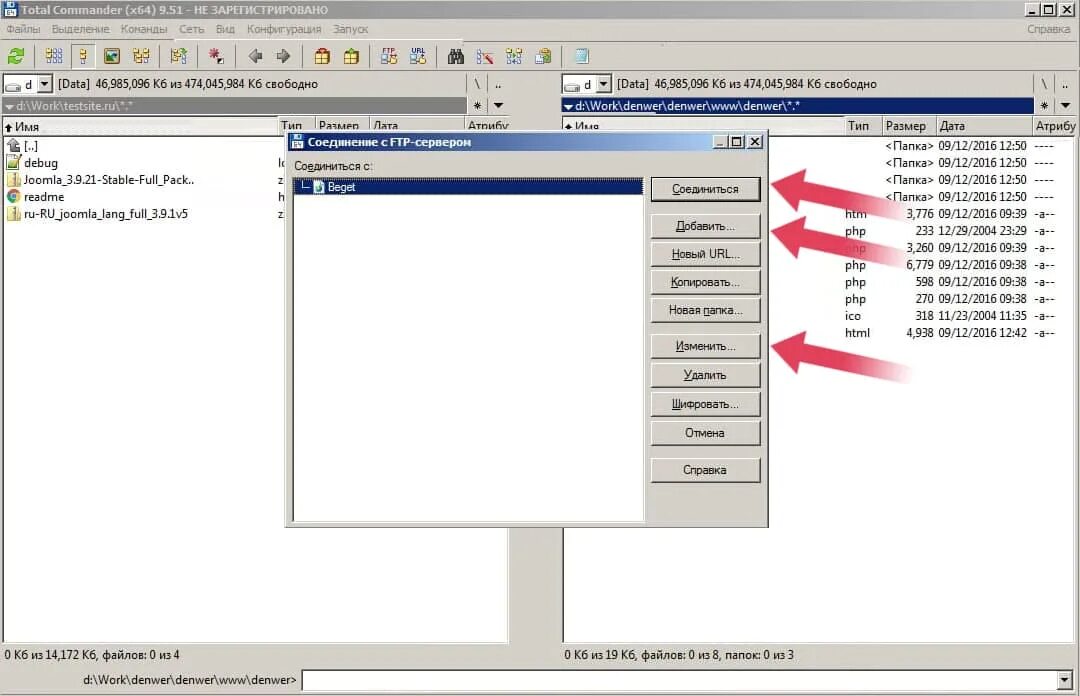Image resolution: width=1080 pixels, height=696 pixels.
Task: Click right panel parent directory dots button
Action: tap(1065, 84)
